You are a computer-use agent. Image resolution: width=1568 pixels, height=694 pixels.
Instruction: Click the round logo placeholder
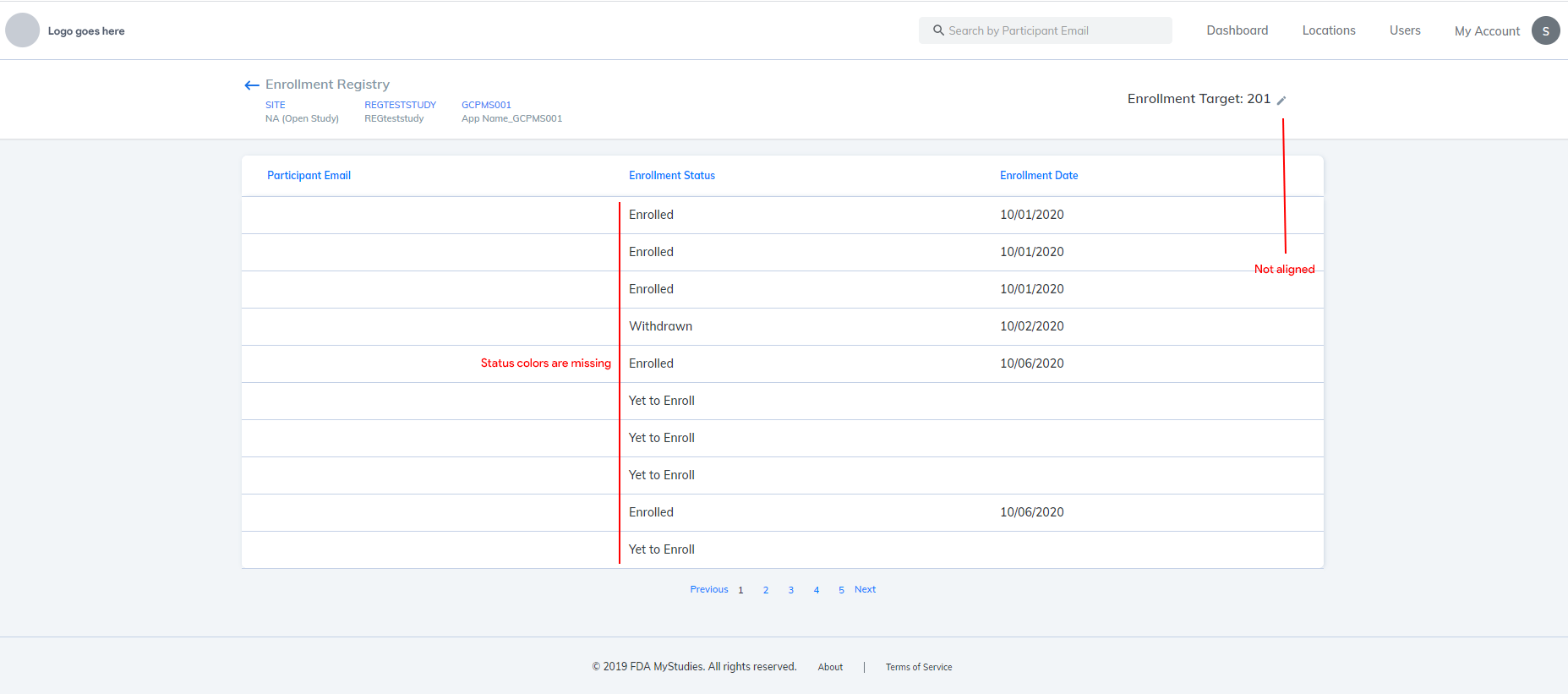(x=23, y=30)
